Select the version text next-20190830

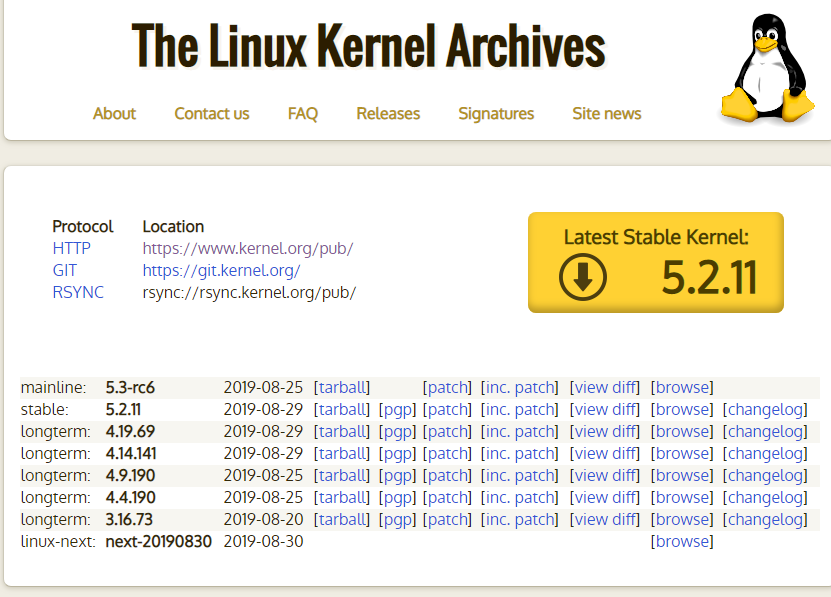click(x=158, y=542)
